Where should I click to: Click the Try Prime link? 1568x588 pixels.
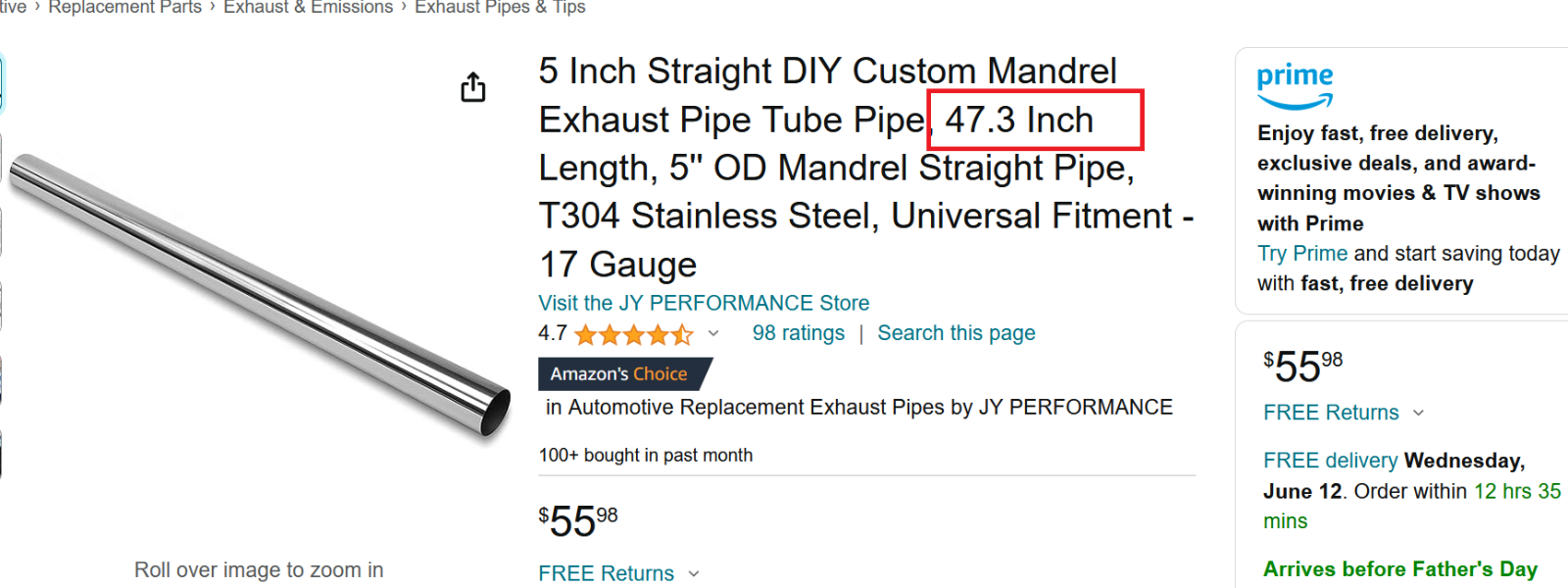point(1302,254)
